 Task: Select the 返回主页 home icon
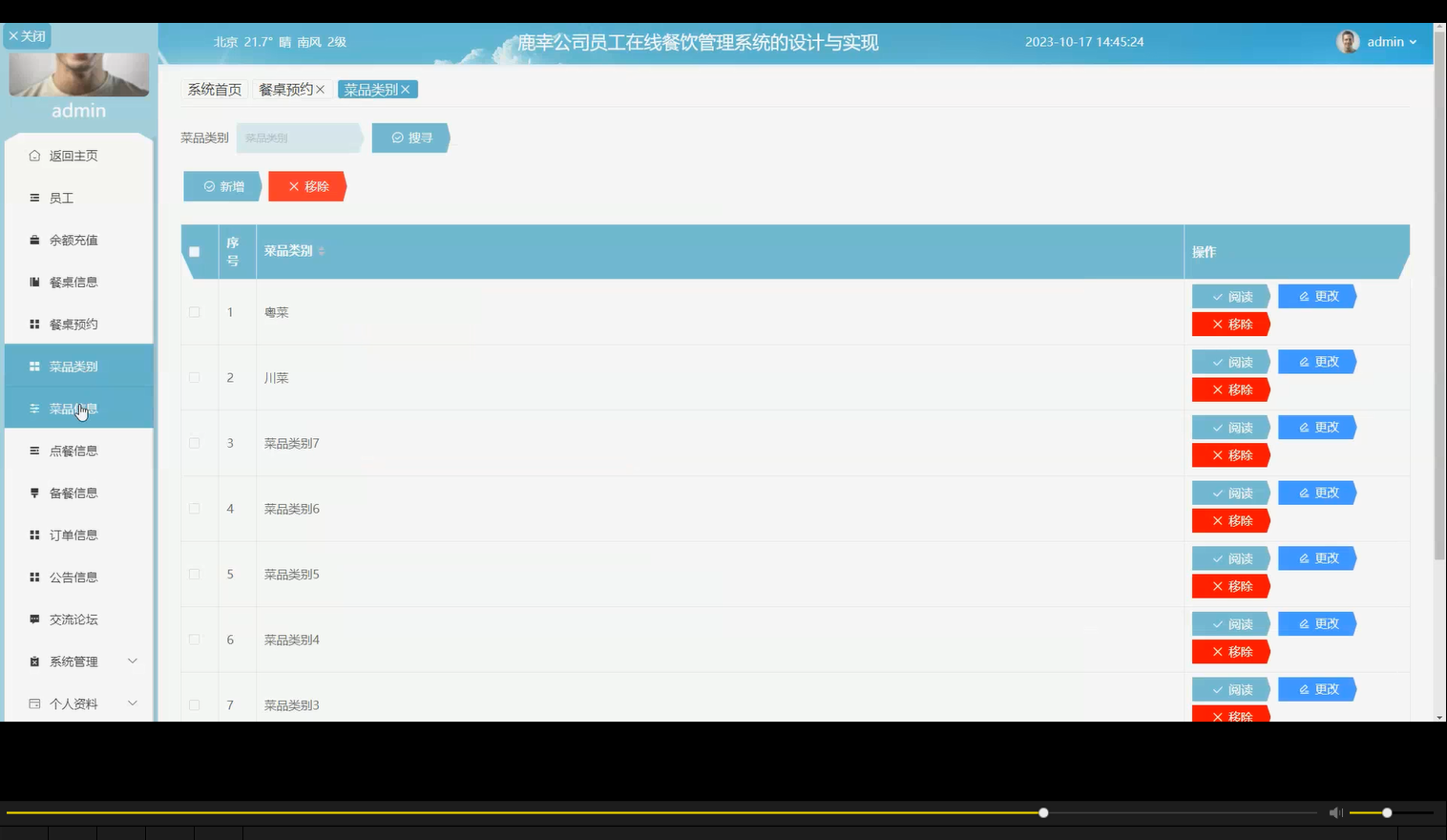[33, 155]
